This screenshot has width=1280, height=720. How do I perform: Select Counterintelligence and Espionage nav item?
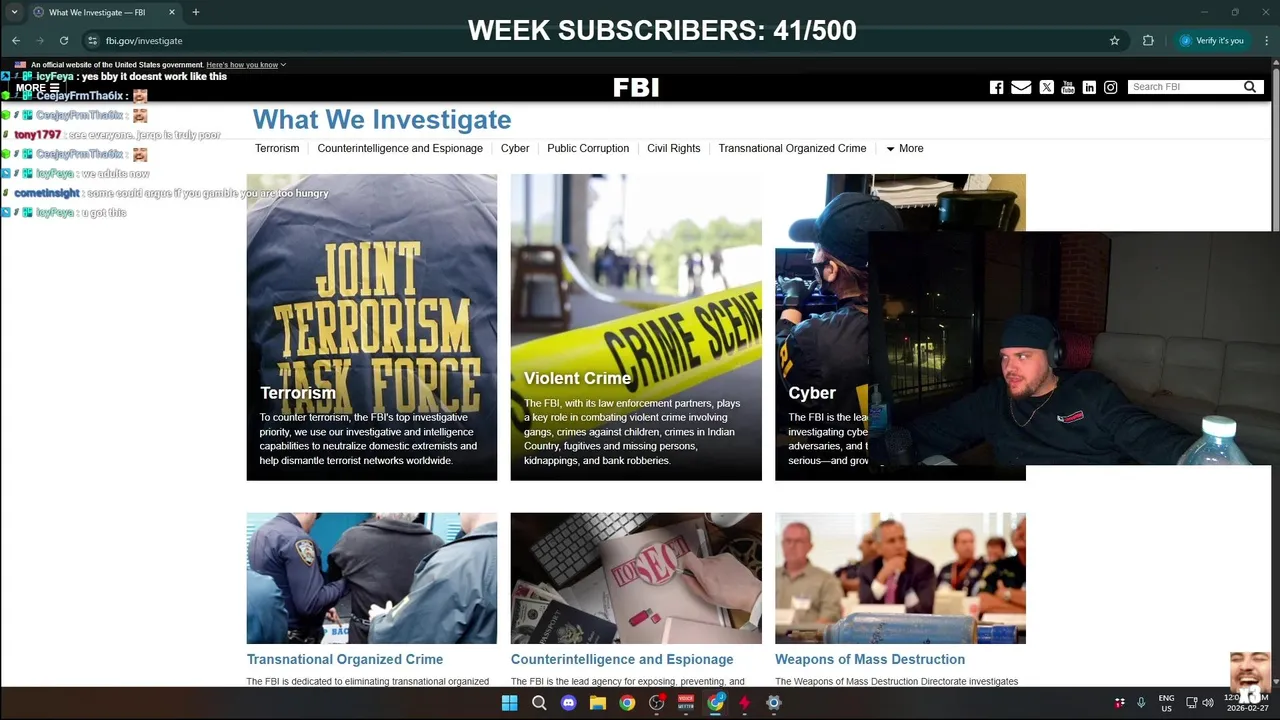coord(400,148)
